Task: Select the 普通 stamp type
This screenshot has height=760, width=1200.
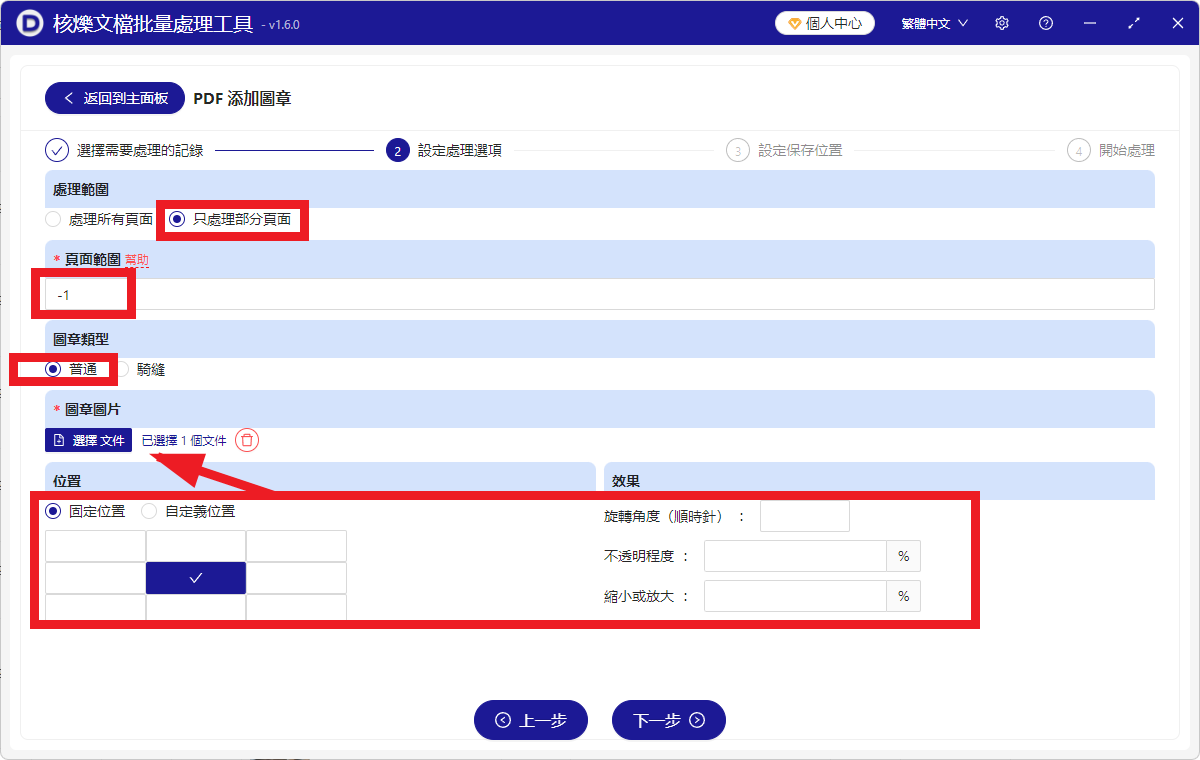Action: pos(55,368)
